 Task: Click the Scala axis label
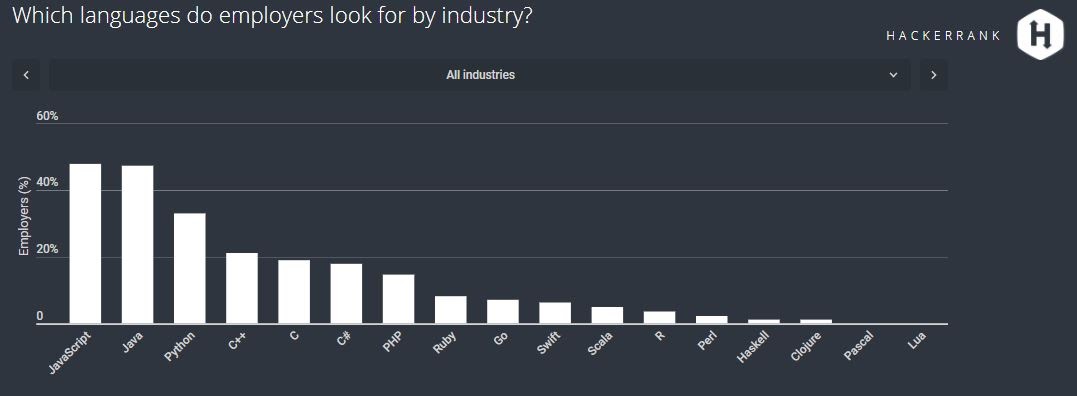pos(601,343)
